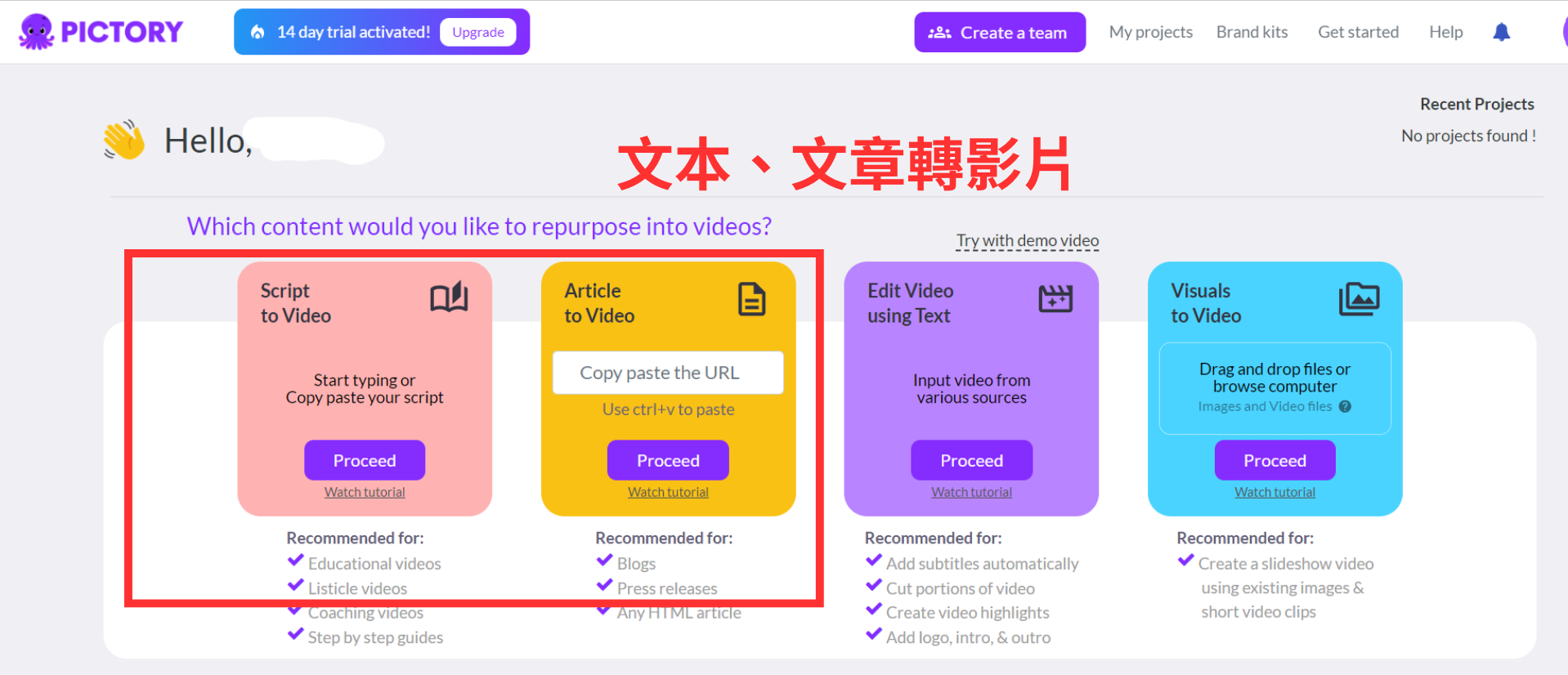Open the Get started menu item
The image size is (1568, 675).
pyautogui.click(x=1358, y=32)
